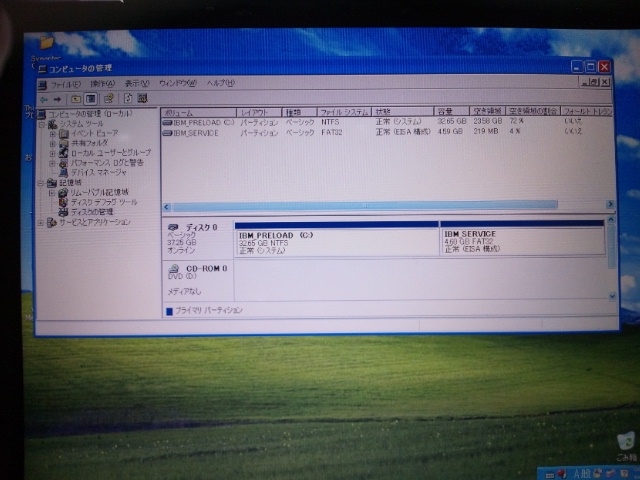Viewport: 640px width, 480px height.
Task: Click the red ball system tray icon
Action: 562,473
